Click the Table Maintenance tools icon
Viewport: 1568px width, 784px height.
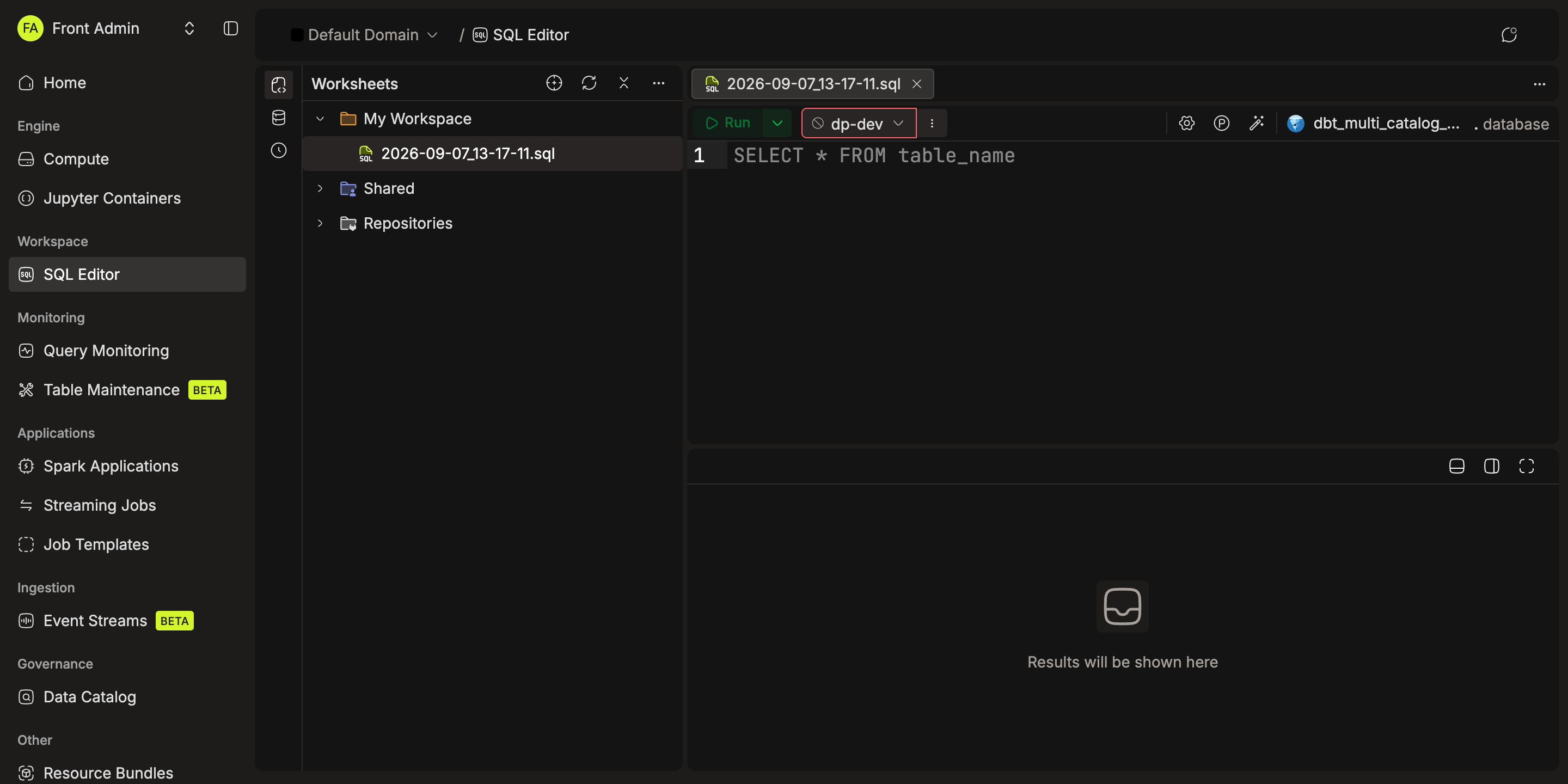[x=26, y=390]
